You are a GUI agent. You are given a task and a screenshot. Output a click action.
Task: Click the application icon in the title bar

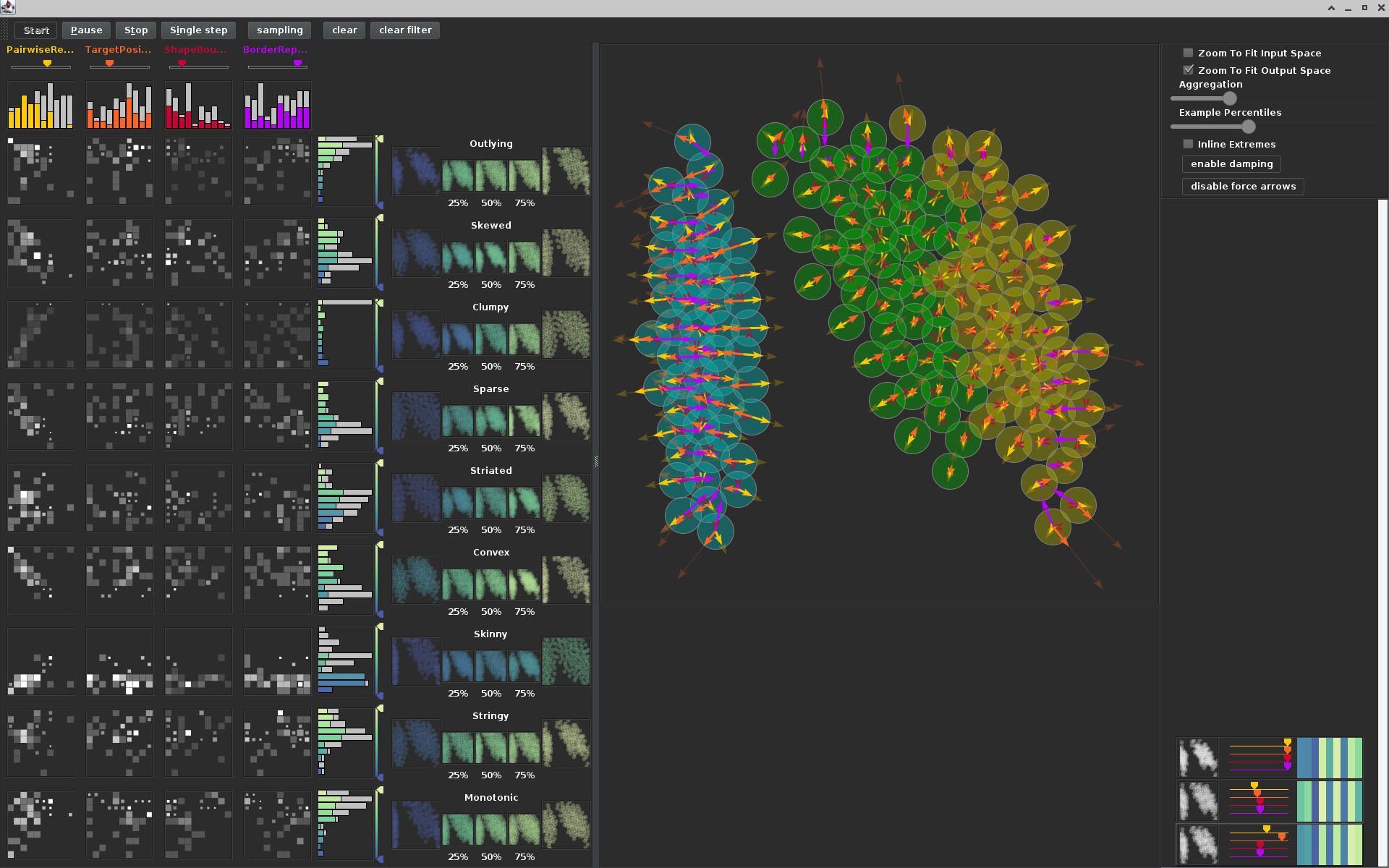[8, 8]
